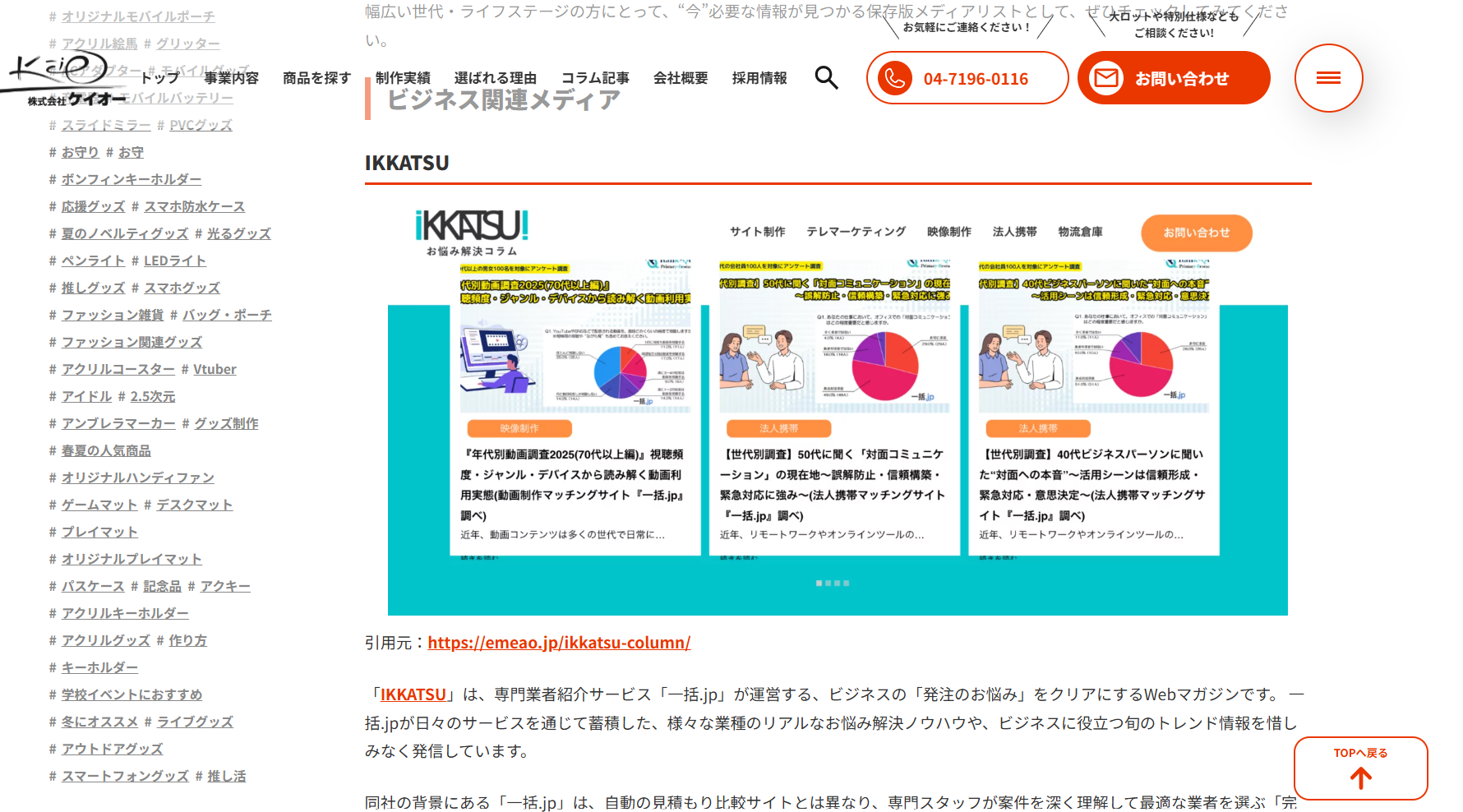Open the 学校イベントにおすすめ tag

point(132,694)
